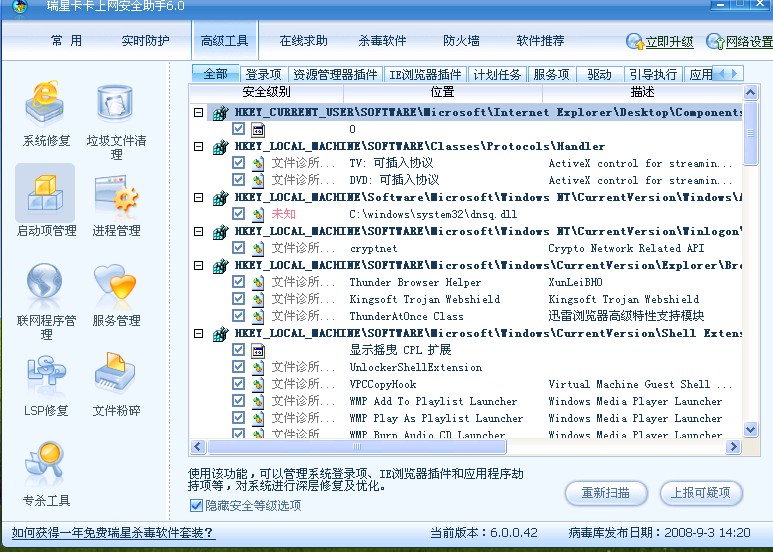Uncheck ThunderAtOnce Class entry

239,315
